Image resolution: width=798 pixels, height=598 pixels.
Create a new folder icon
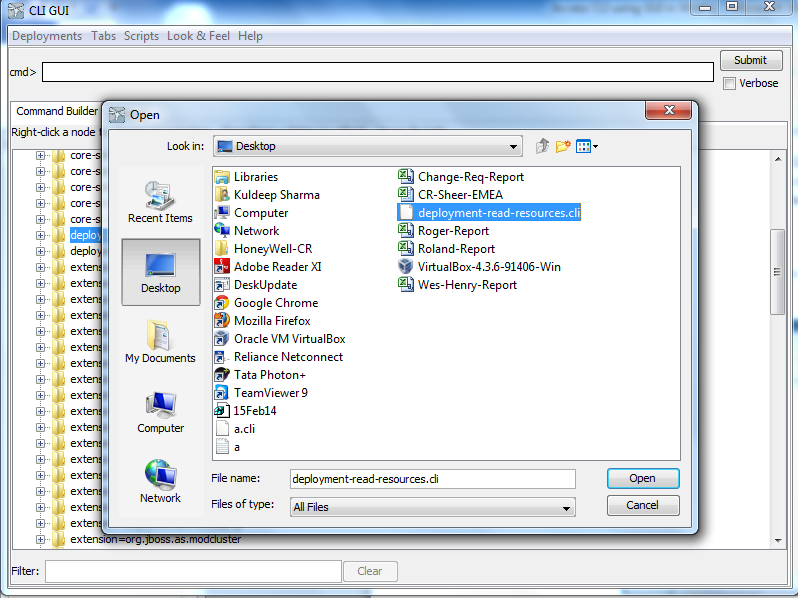point(563,147)
